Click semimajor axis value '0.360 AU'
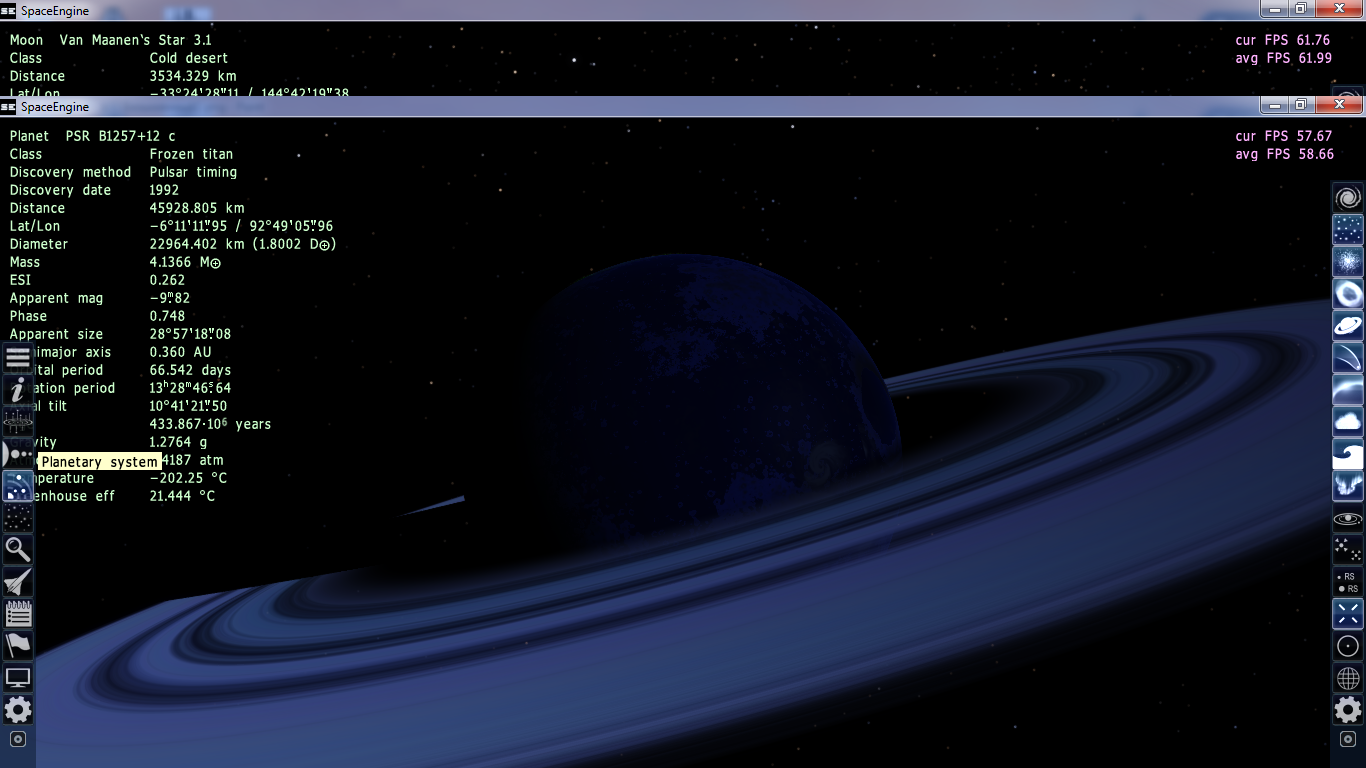 180,352
